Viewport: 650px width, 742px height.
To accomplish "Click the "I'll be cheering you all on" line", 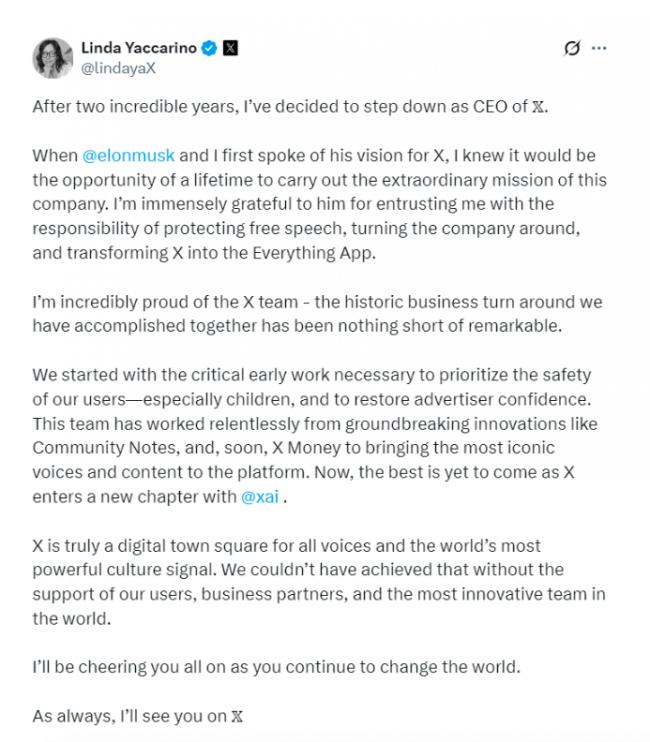I will (276, 667).
